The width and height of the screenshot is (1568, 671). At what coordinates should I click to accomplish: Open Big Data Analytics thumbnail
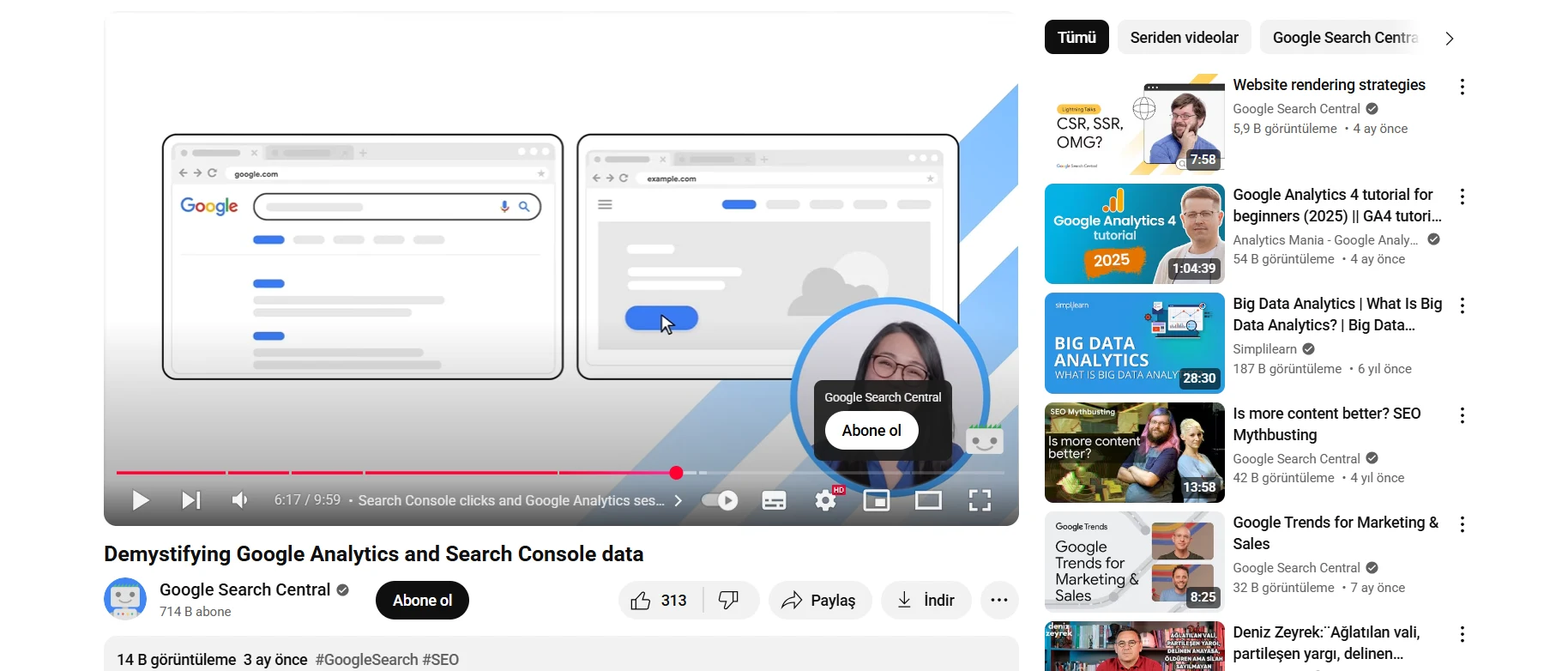(1134, 343)
